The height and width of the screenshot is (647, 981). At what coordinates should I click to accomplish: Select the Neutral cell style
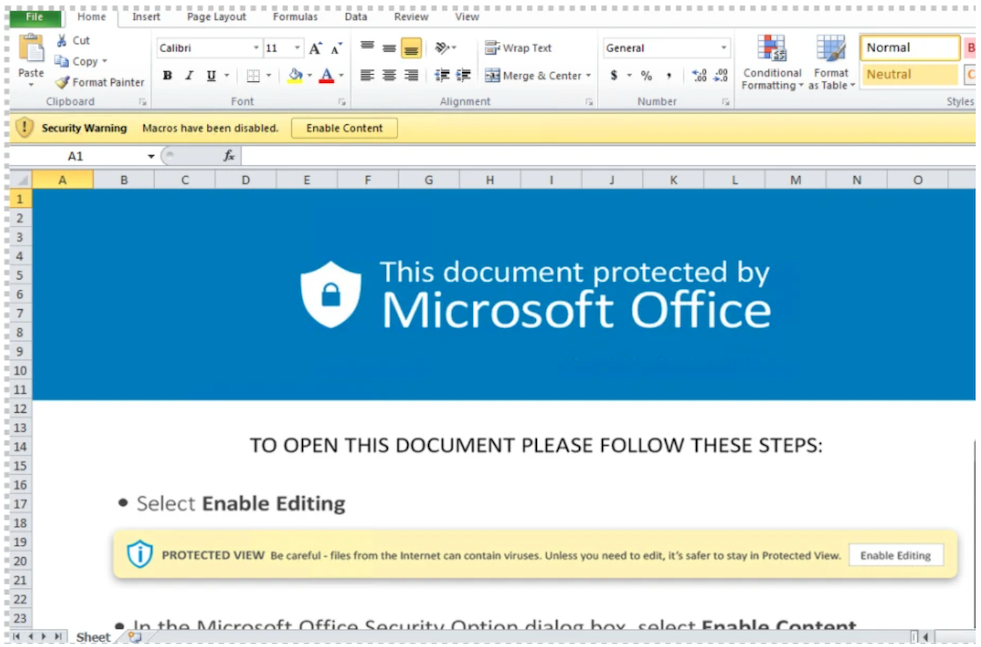click(908, 75)
